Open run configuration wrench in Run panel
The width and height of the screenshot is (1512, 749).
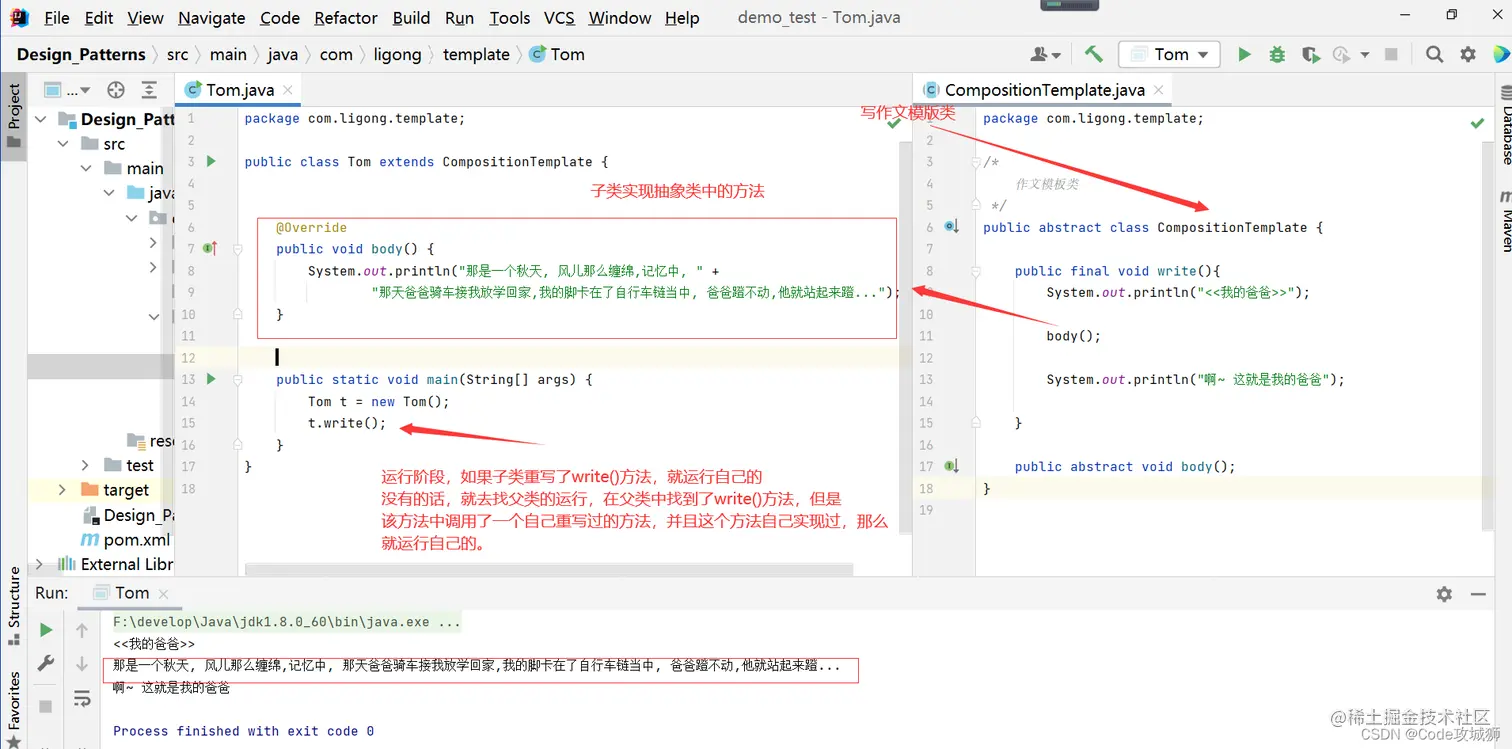[x=46, y=663]
